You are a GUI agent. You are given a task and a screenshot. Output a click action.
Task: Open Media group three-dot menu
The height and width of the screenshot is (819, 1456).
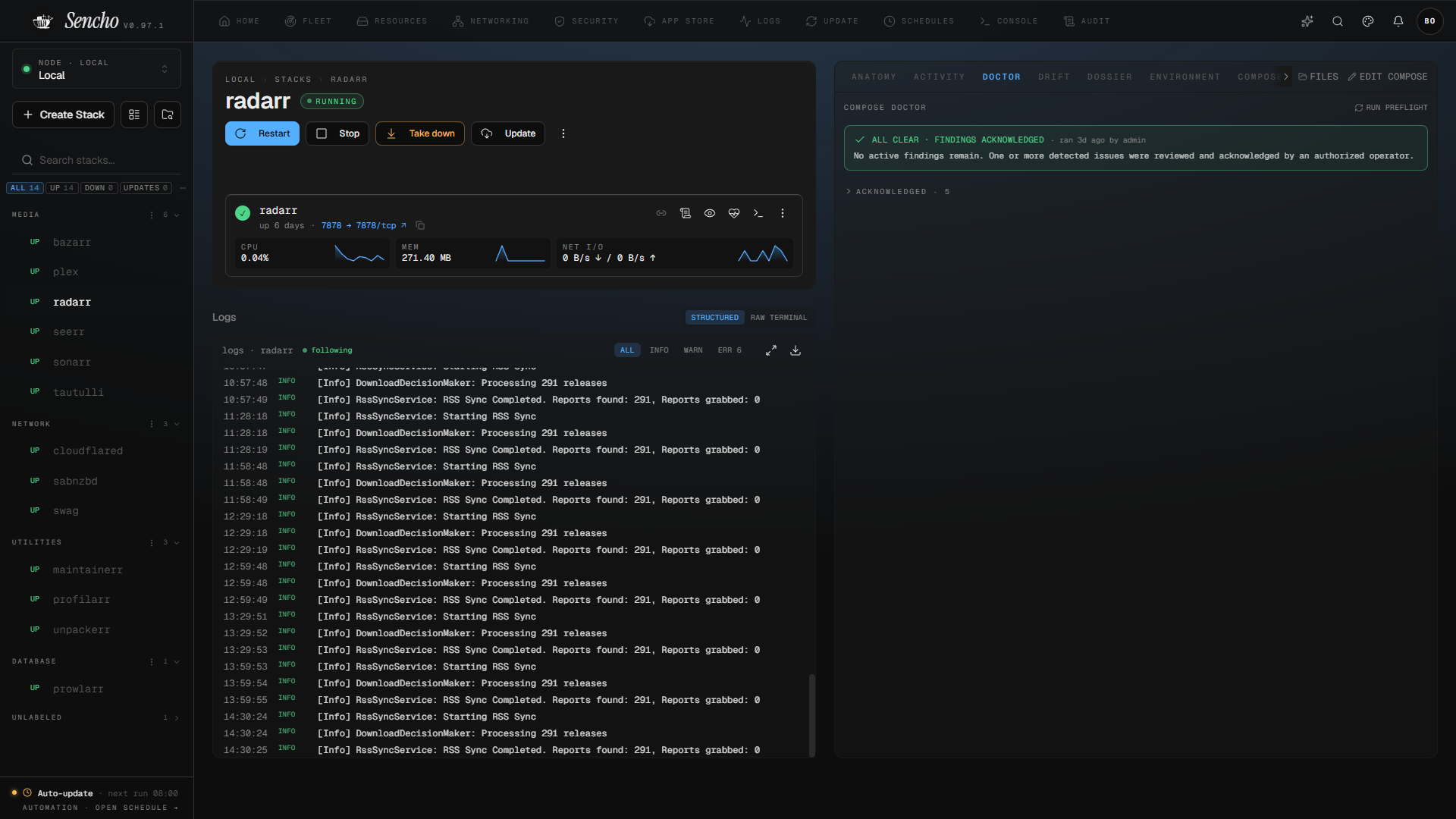click(152, 215)
